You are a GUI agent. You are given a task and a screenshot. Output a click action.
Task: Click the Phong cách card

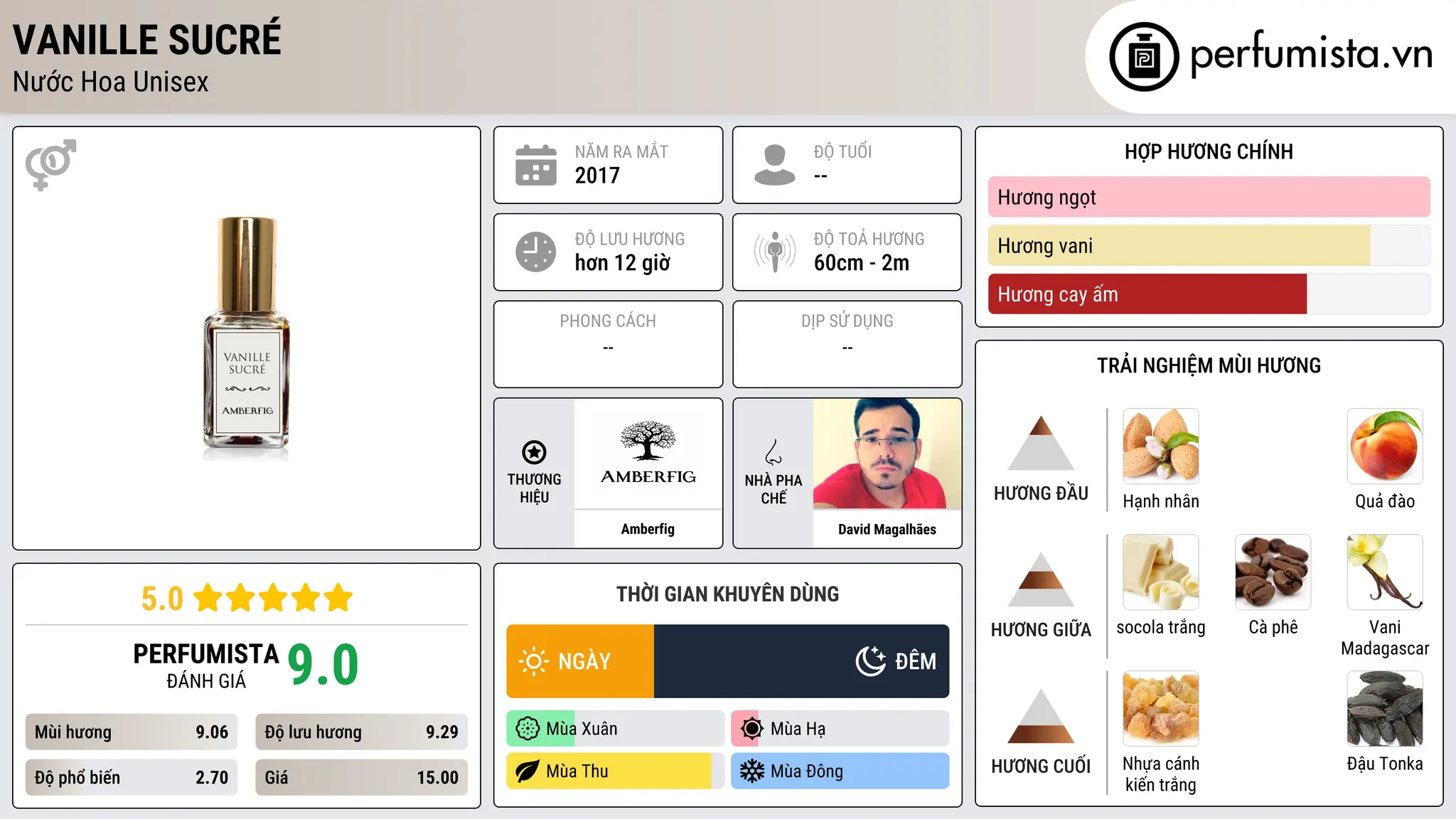click(609, 344)
